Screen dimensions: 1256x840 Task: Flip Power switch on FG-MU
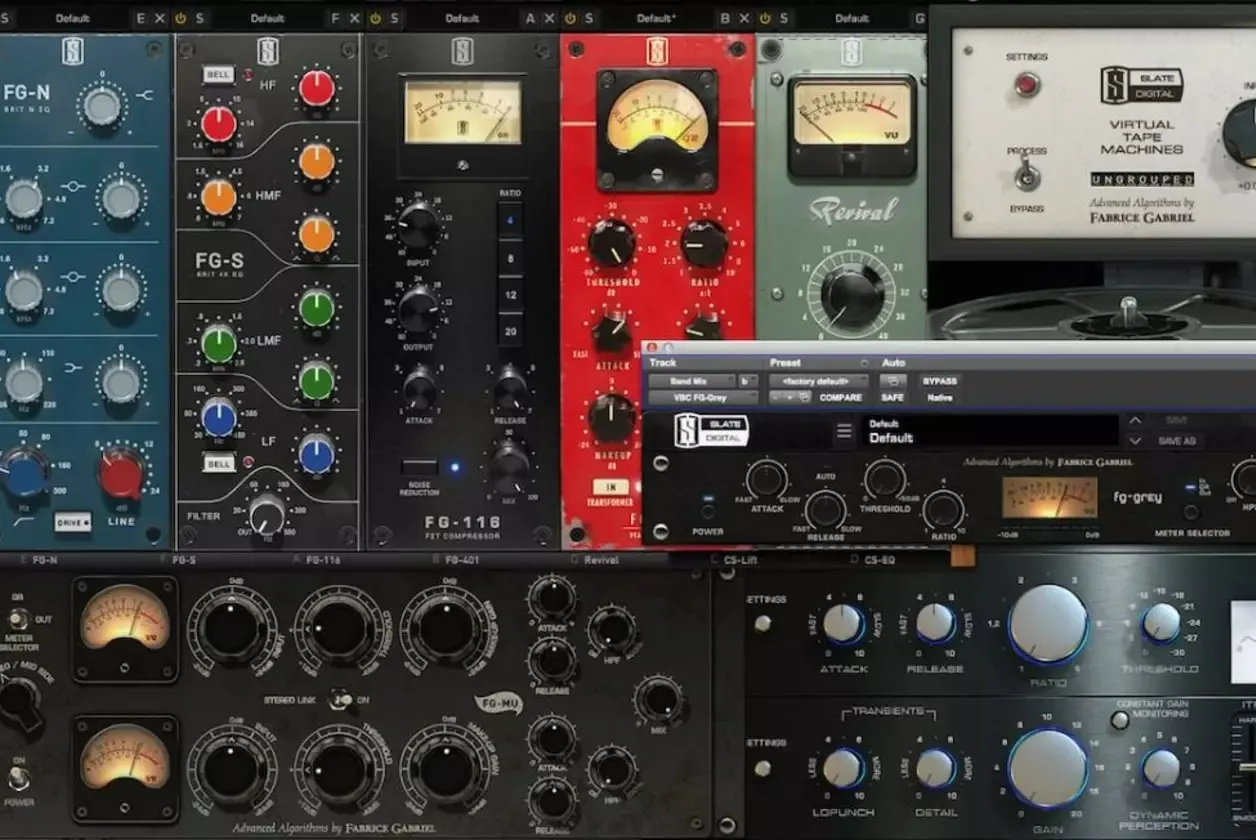coord(18,780)
